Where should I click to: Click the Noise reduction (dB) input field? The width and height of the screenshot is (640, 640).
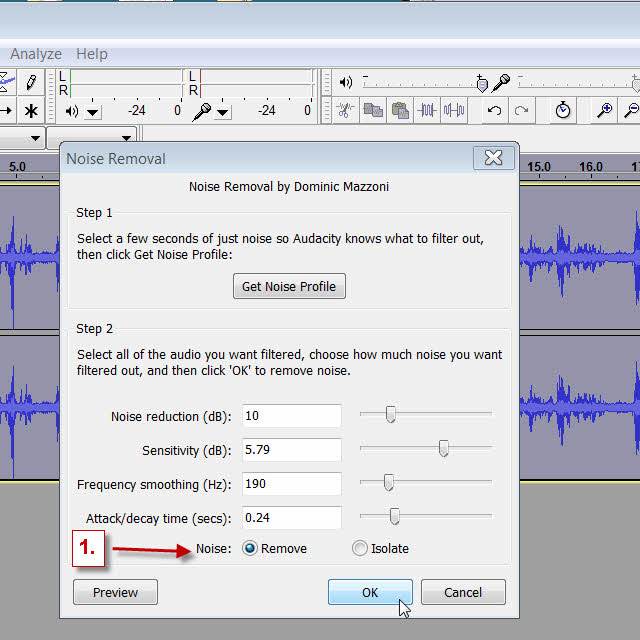(x=291, y=416)
